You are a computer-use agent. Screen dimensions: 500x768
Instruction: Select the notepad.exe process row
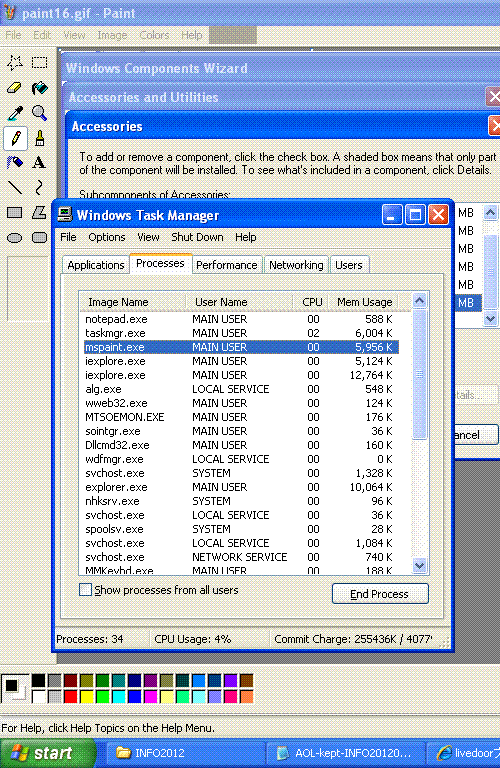[x=241, y=319]
